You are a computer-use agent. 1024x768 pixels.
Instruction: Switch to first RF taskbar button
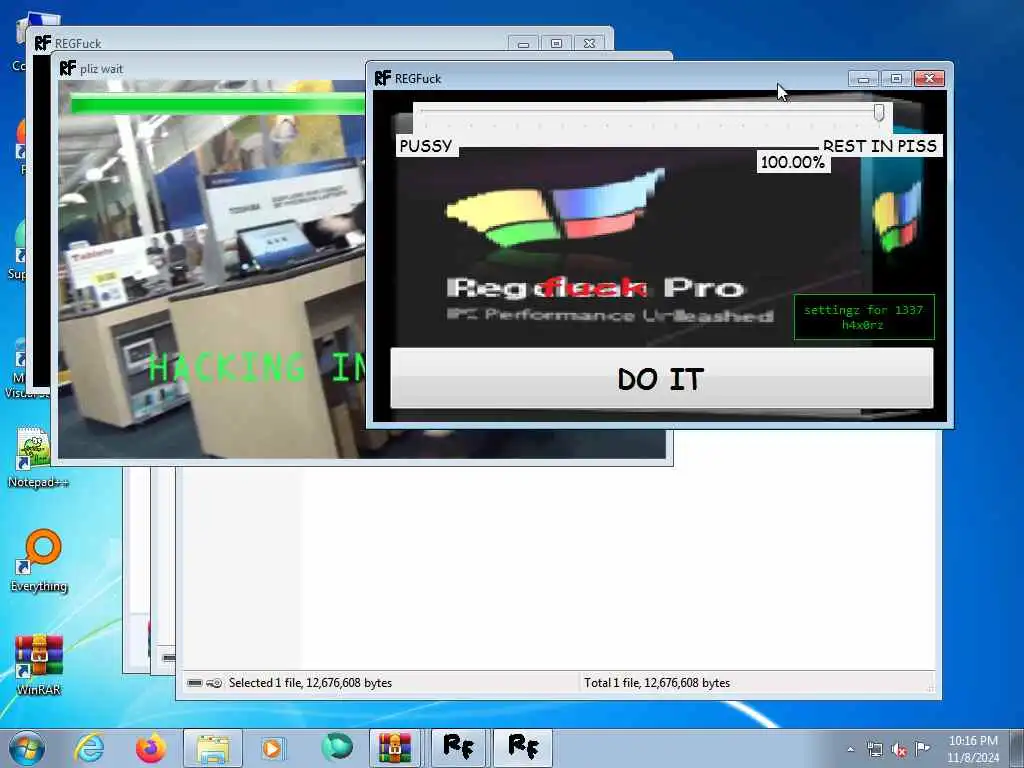[458, 748]
